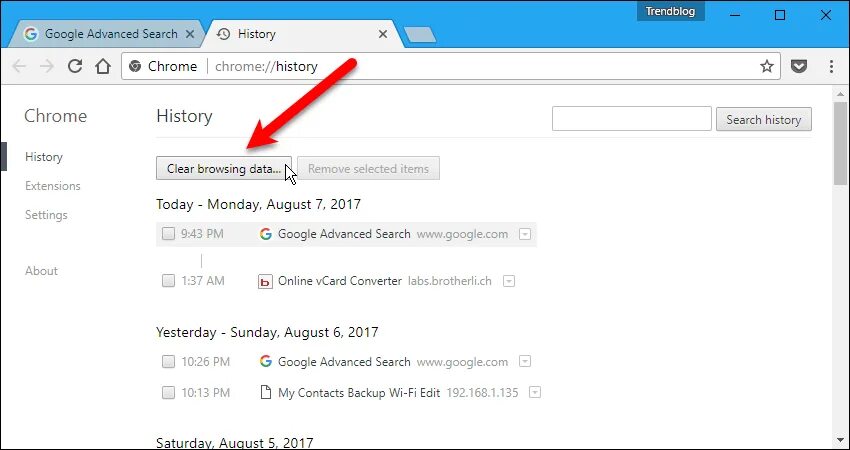
Task: Open a new tab
Action: click(x=420, y=35)
